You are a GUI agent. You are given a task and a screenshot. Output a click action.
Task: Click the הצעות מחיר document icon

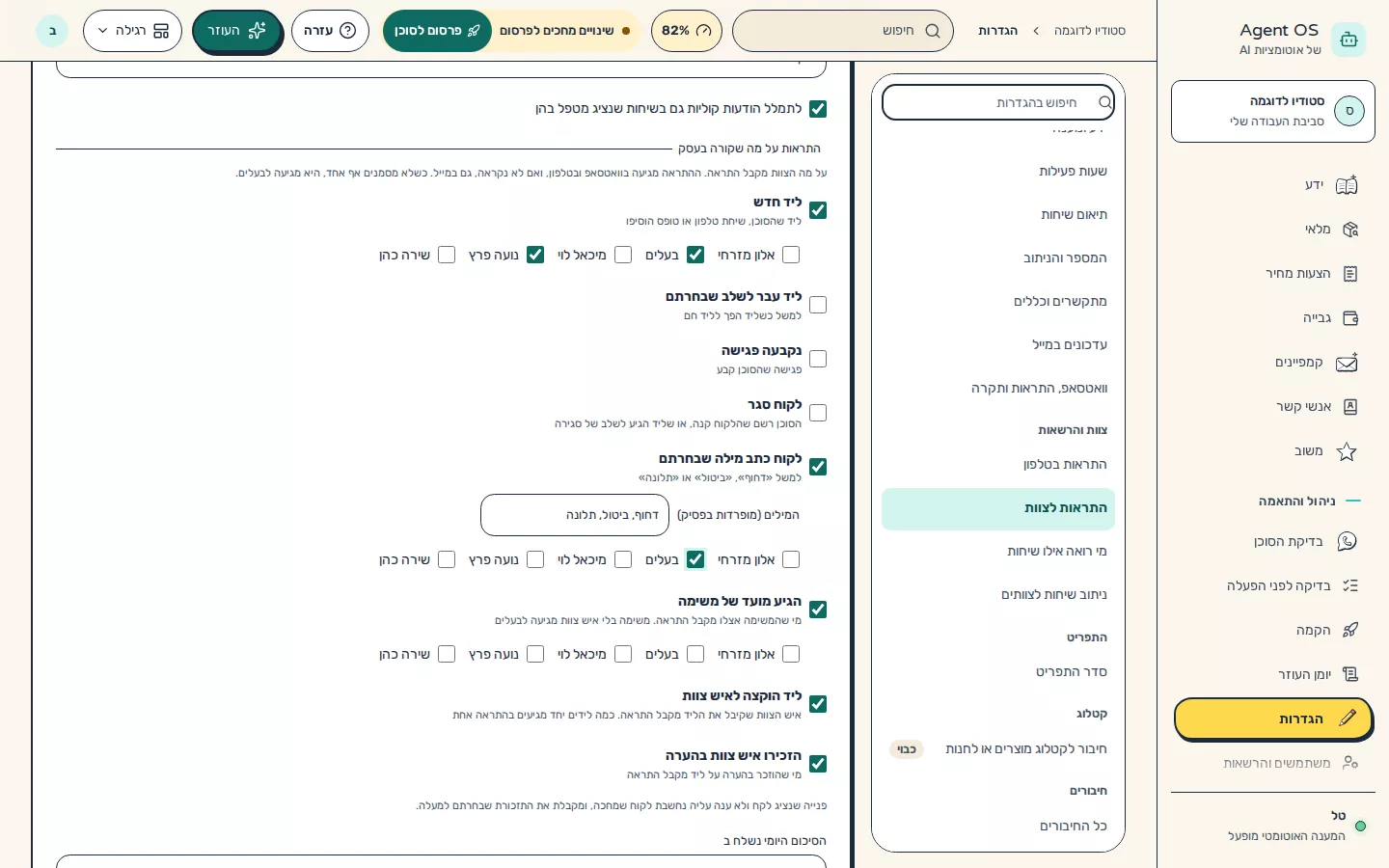(x=1350, y=274)
